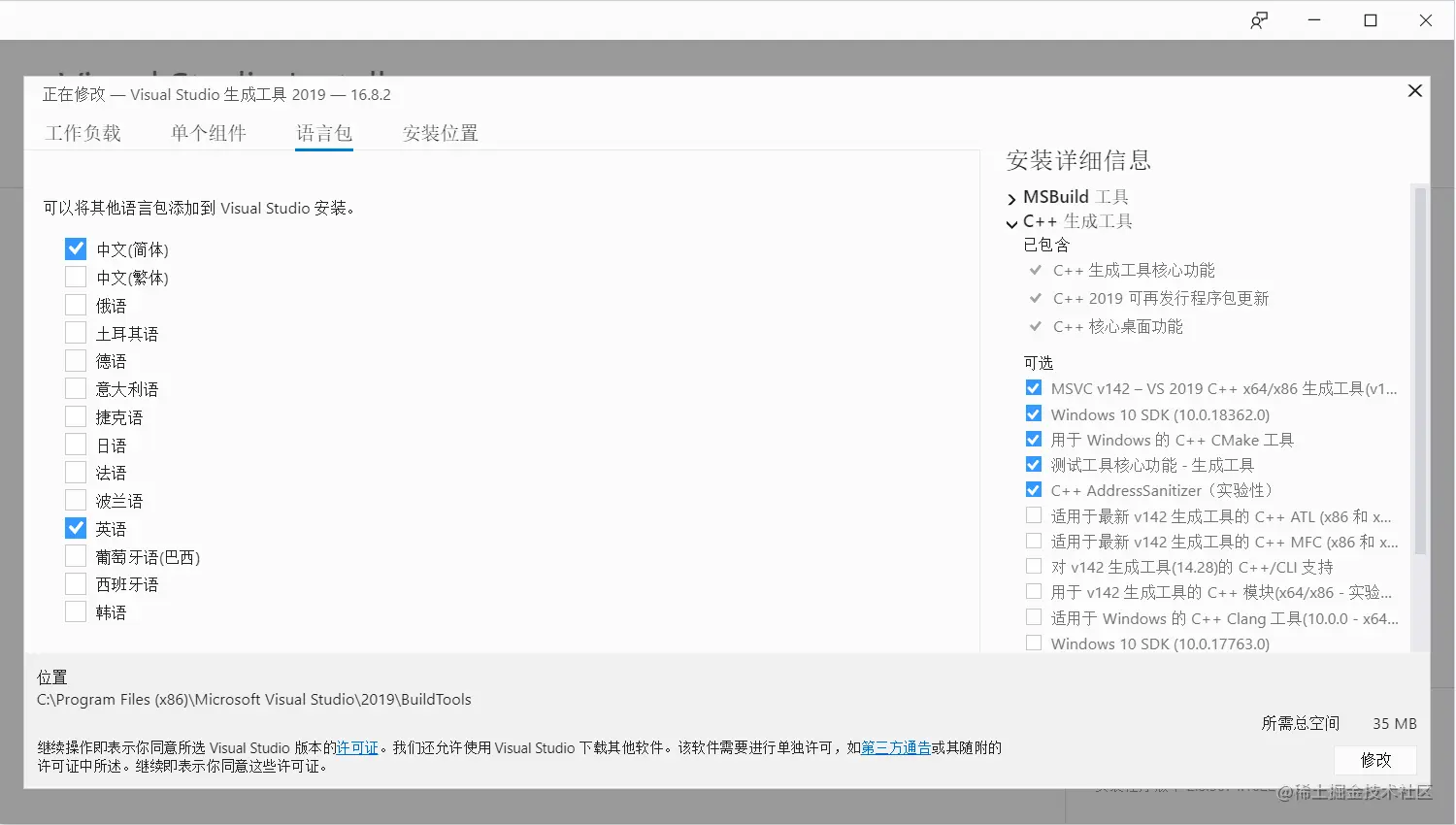Check the C++ ATL for v142 option
This screenshot has height=825, width=1456.
[x=1034, y=515]
